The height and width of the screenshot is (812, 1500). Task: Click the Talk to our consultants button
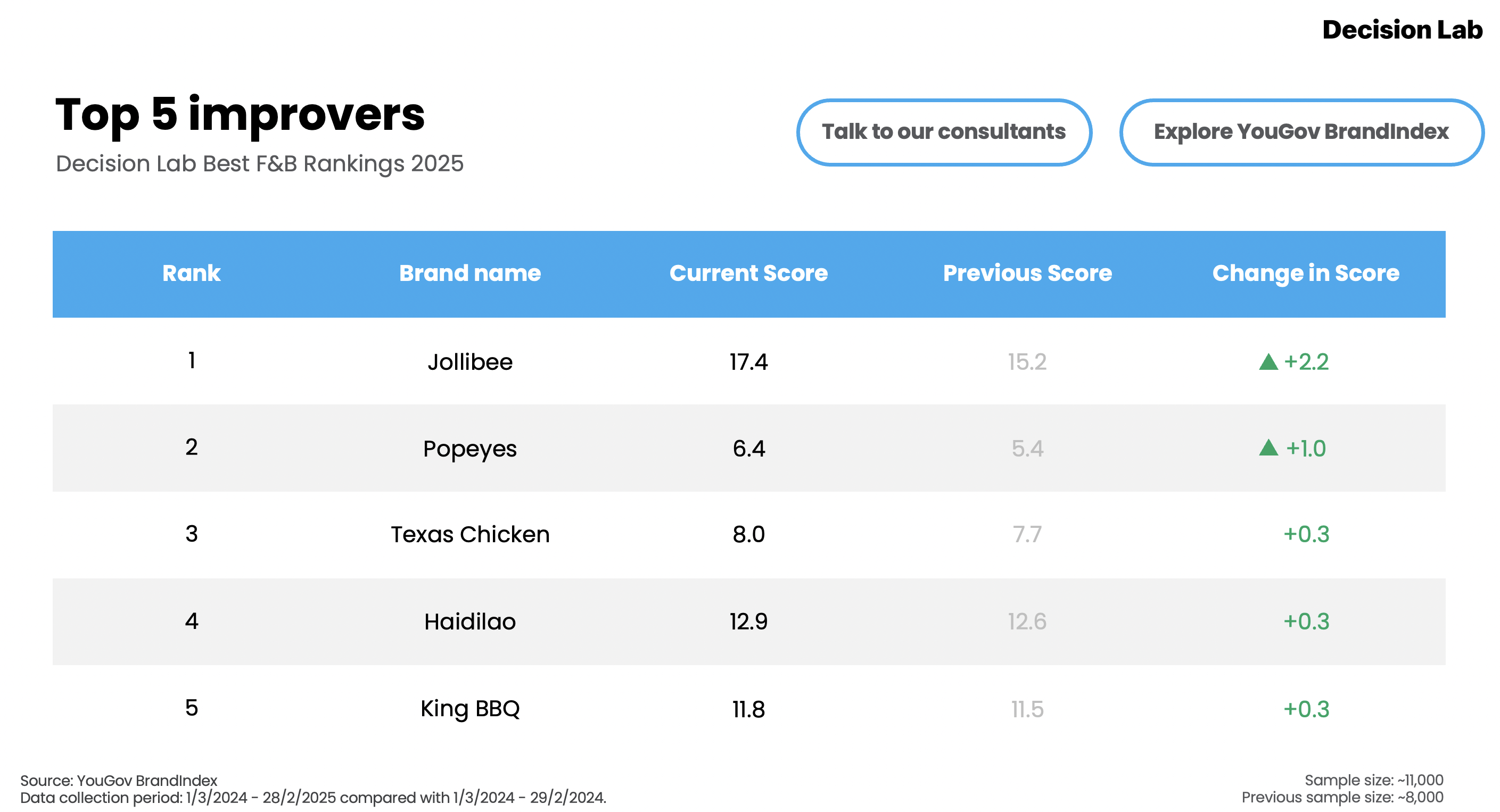943,132
